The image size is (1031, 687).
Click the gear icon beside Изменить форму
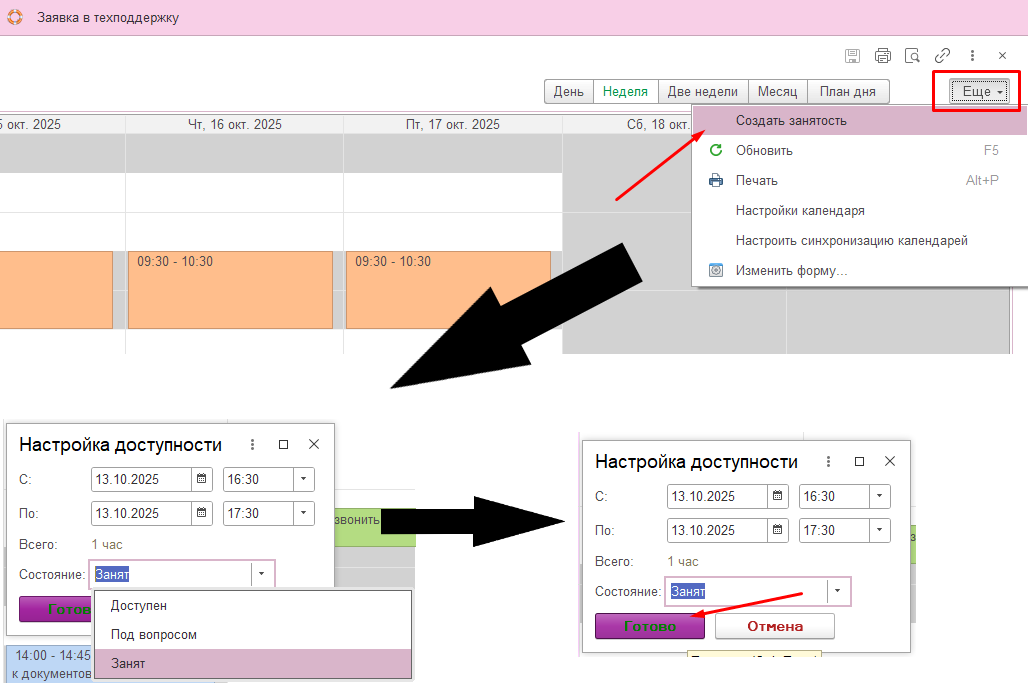tap(715, 271)
